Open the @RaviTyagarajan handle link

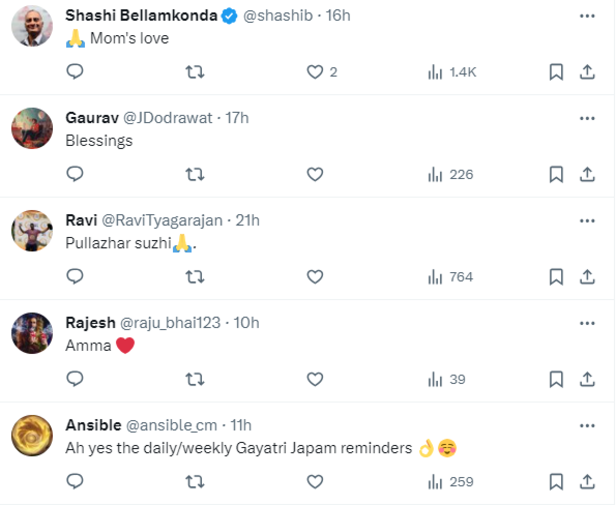pos(165,220)
